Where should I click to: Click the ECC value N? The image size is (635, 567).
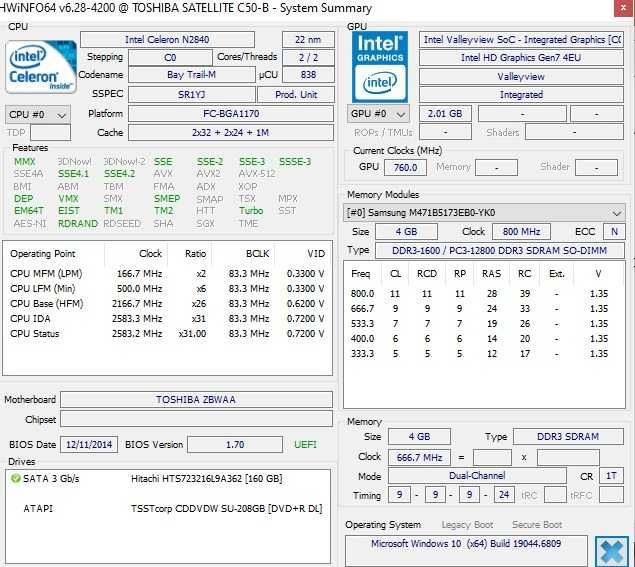tap(614, 232)
